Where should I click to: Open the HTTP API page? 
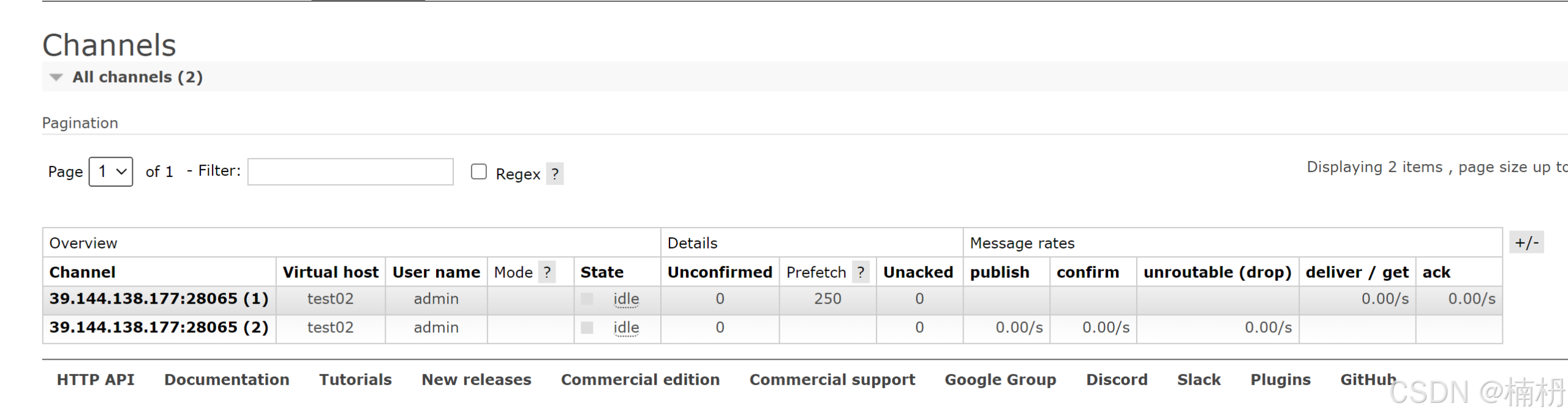click(96, 379)
